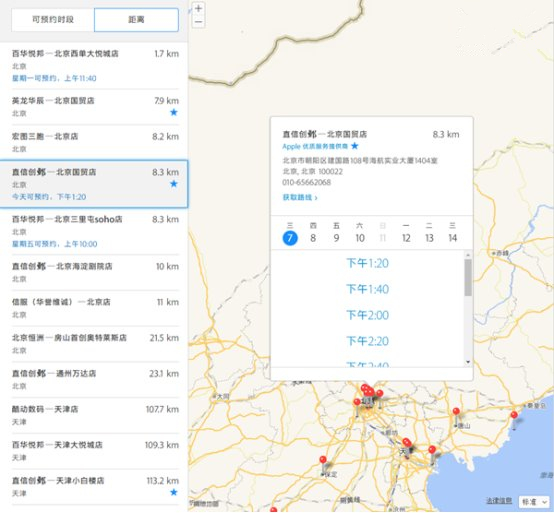
Task: Zoom out on the map with minus button
Action: point(199,22)
